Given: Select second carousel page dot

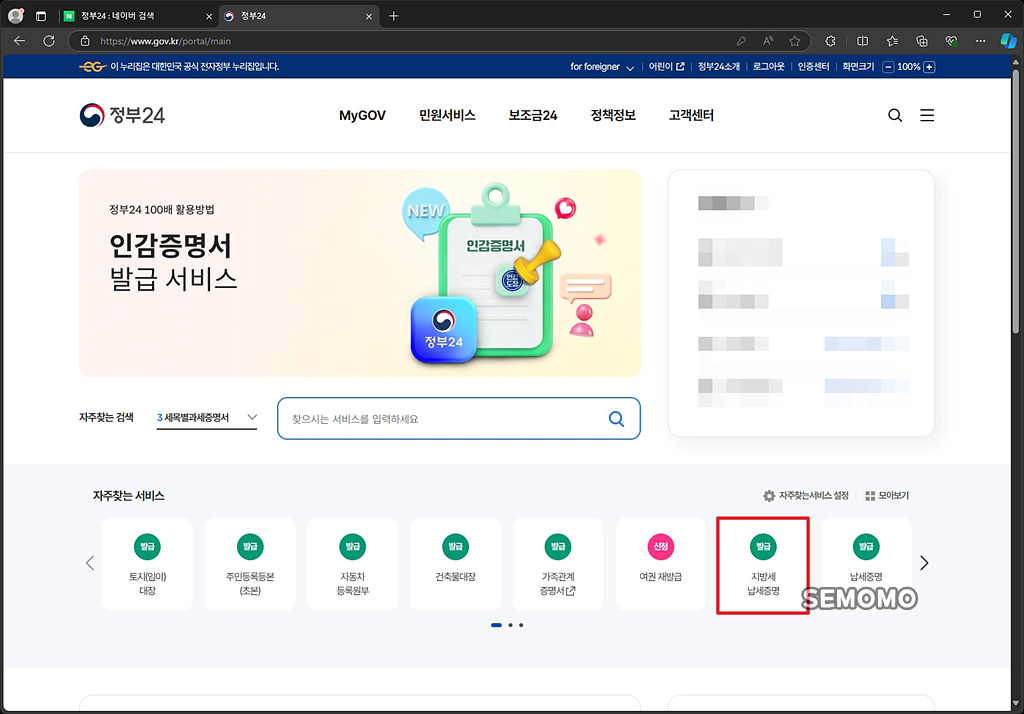Looking at the screenshot, I should click(510, 625).
